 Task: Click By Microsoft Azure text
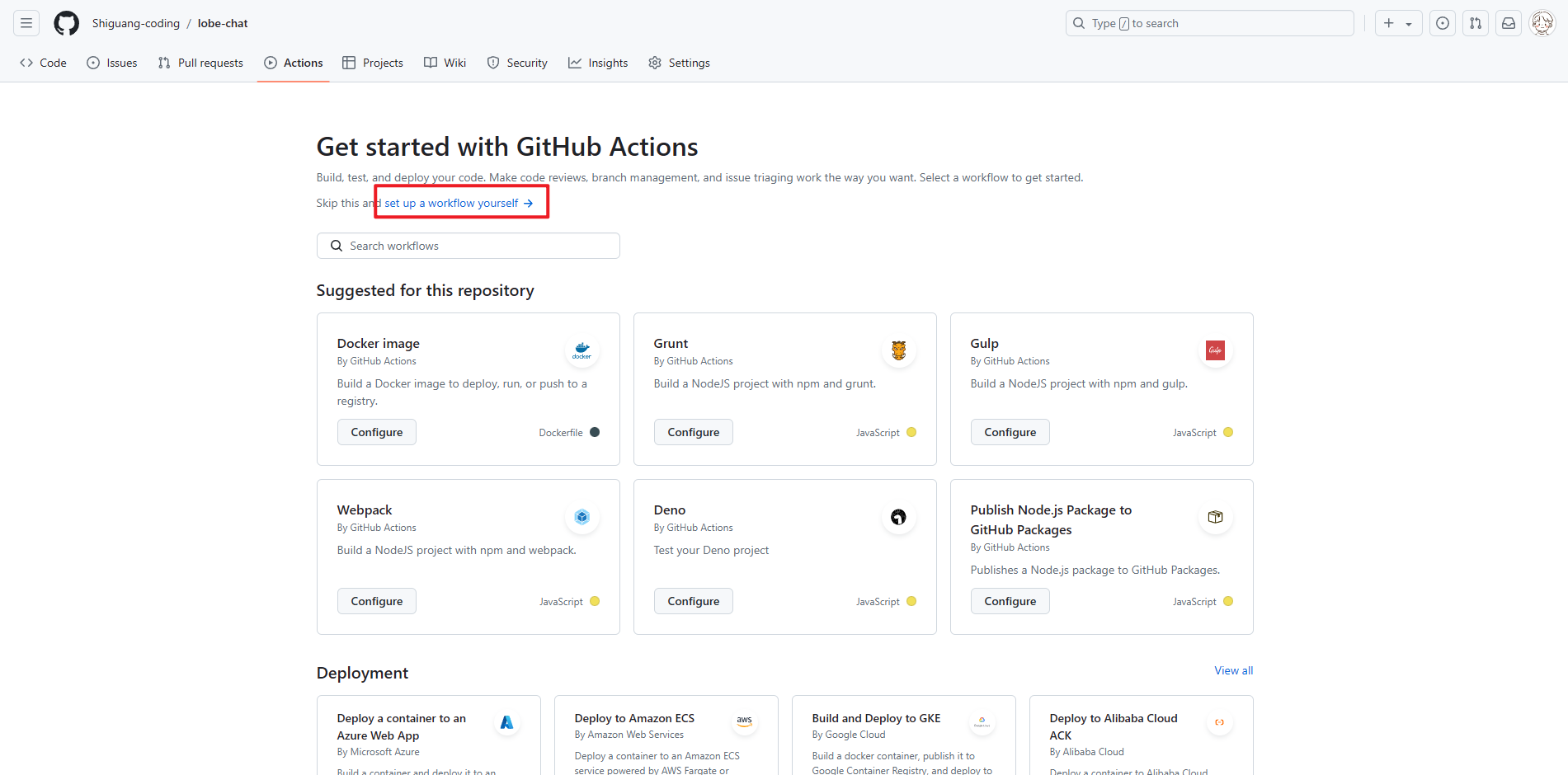379,752
